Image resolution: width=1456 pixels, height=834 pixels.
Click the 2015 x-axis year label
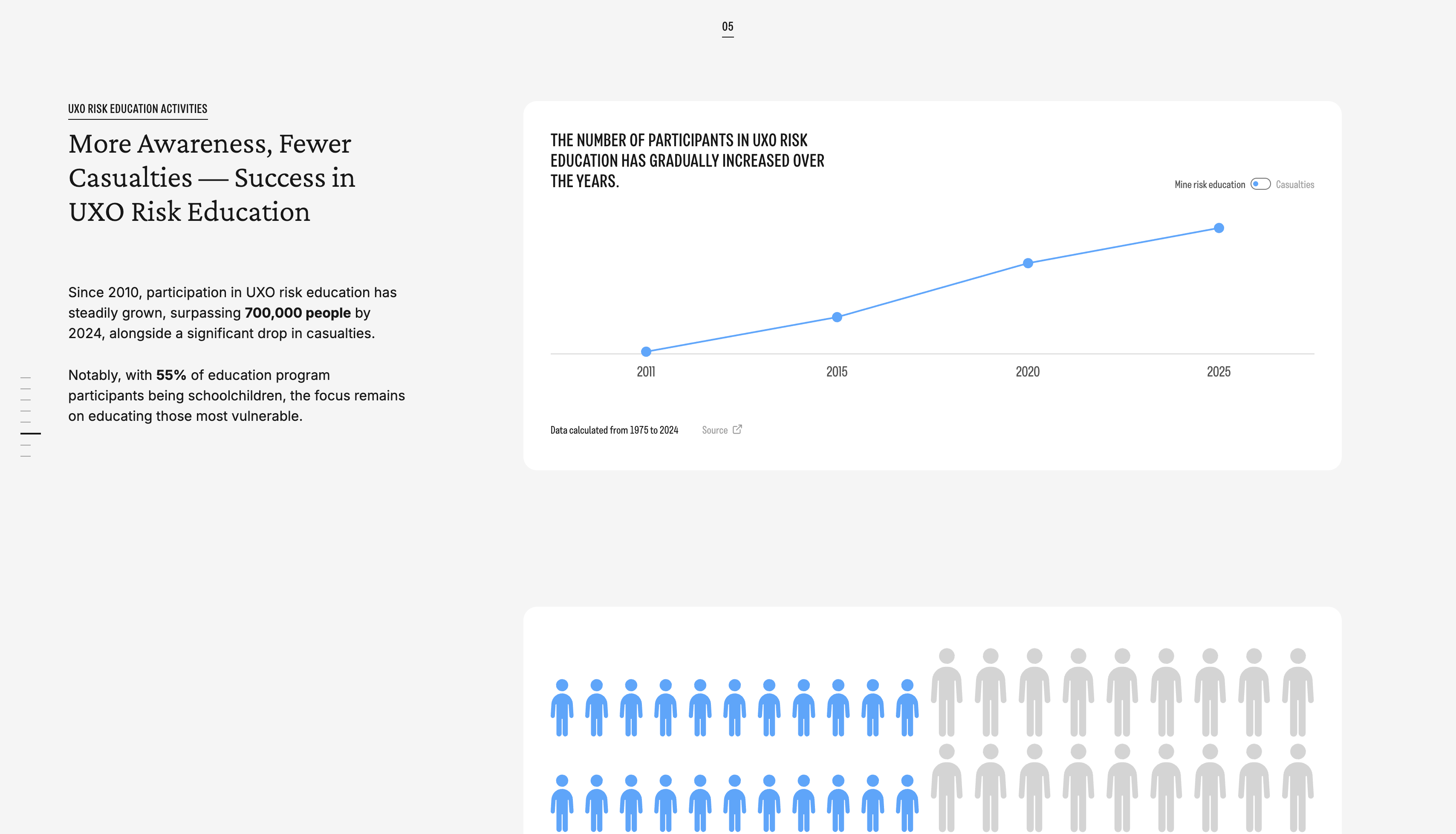click(x=837, y=372)
